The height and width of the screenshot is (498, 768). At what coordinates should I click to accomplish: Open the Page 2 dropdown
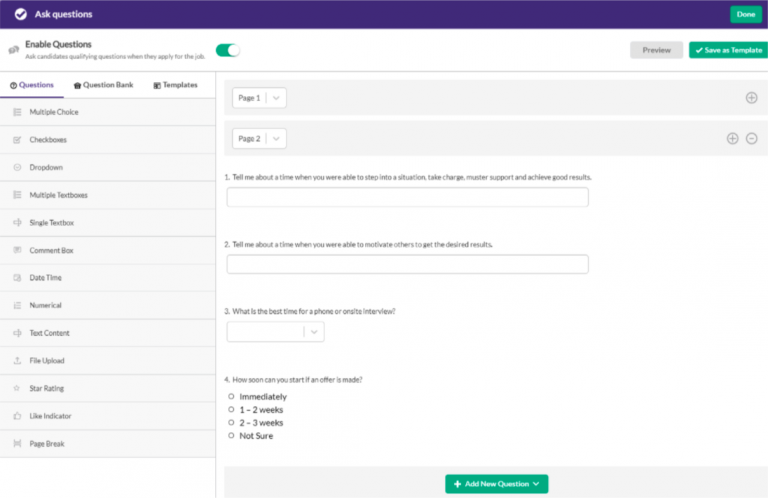click(259, 139)
